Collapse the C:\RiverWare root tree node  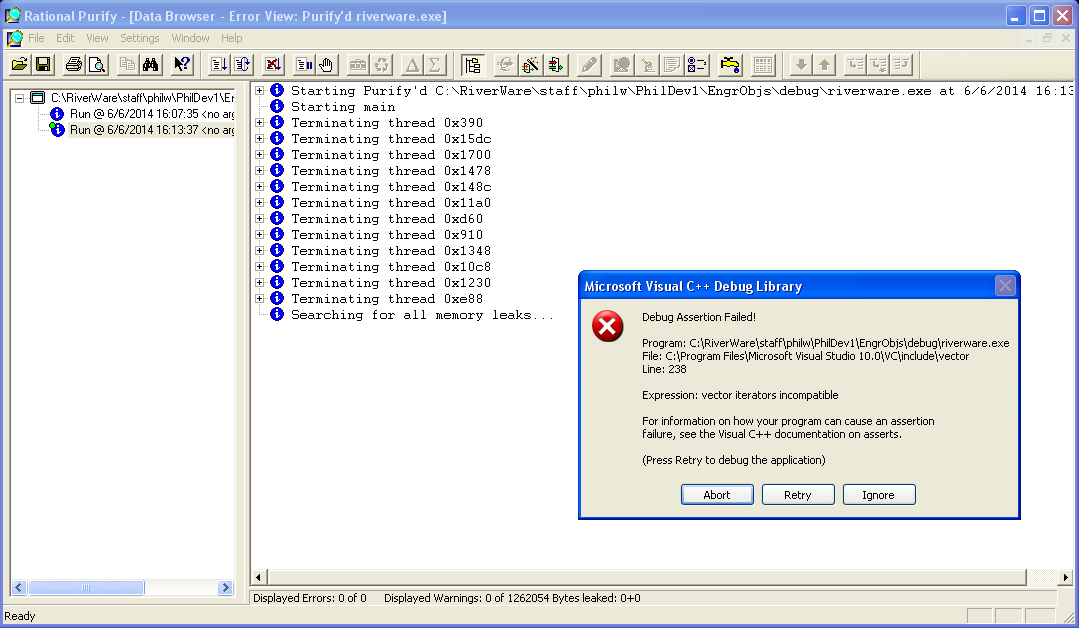pos(20,98)
